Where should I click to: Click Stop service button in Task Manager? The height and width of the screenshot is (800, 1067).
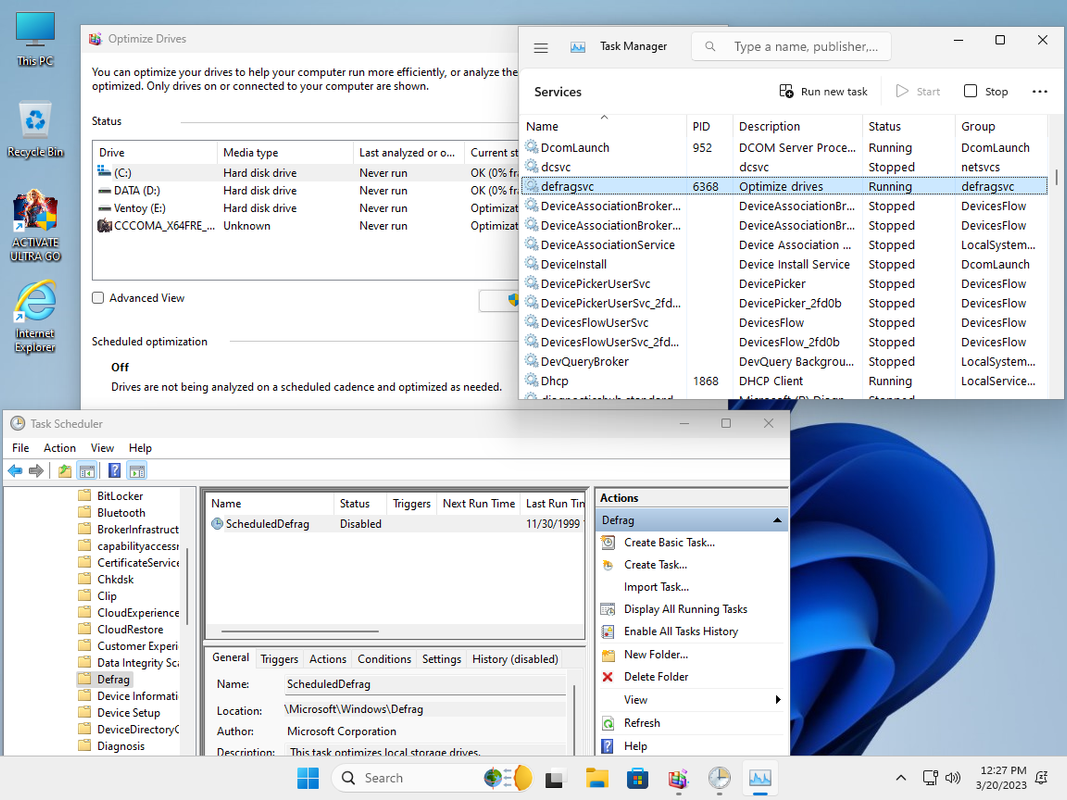(x=986, y=91)
